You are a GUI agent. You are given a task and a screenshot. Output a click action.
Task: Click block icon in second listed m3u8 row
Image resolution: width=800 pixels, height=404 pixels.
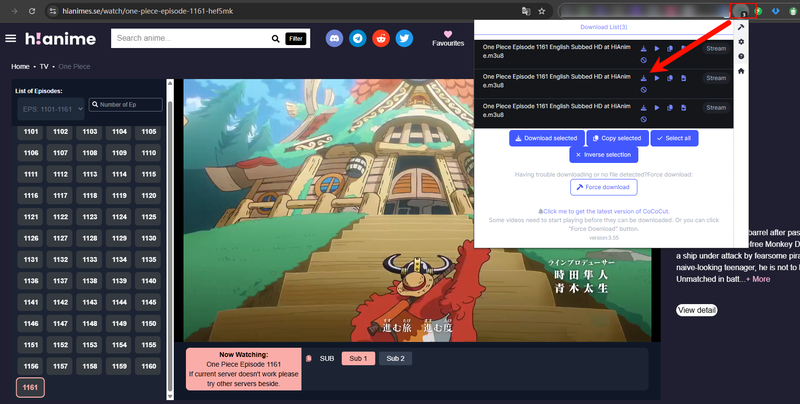pyautogui.click(x=643, y=90)
